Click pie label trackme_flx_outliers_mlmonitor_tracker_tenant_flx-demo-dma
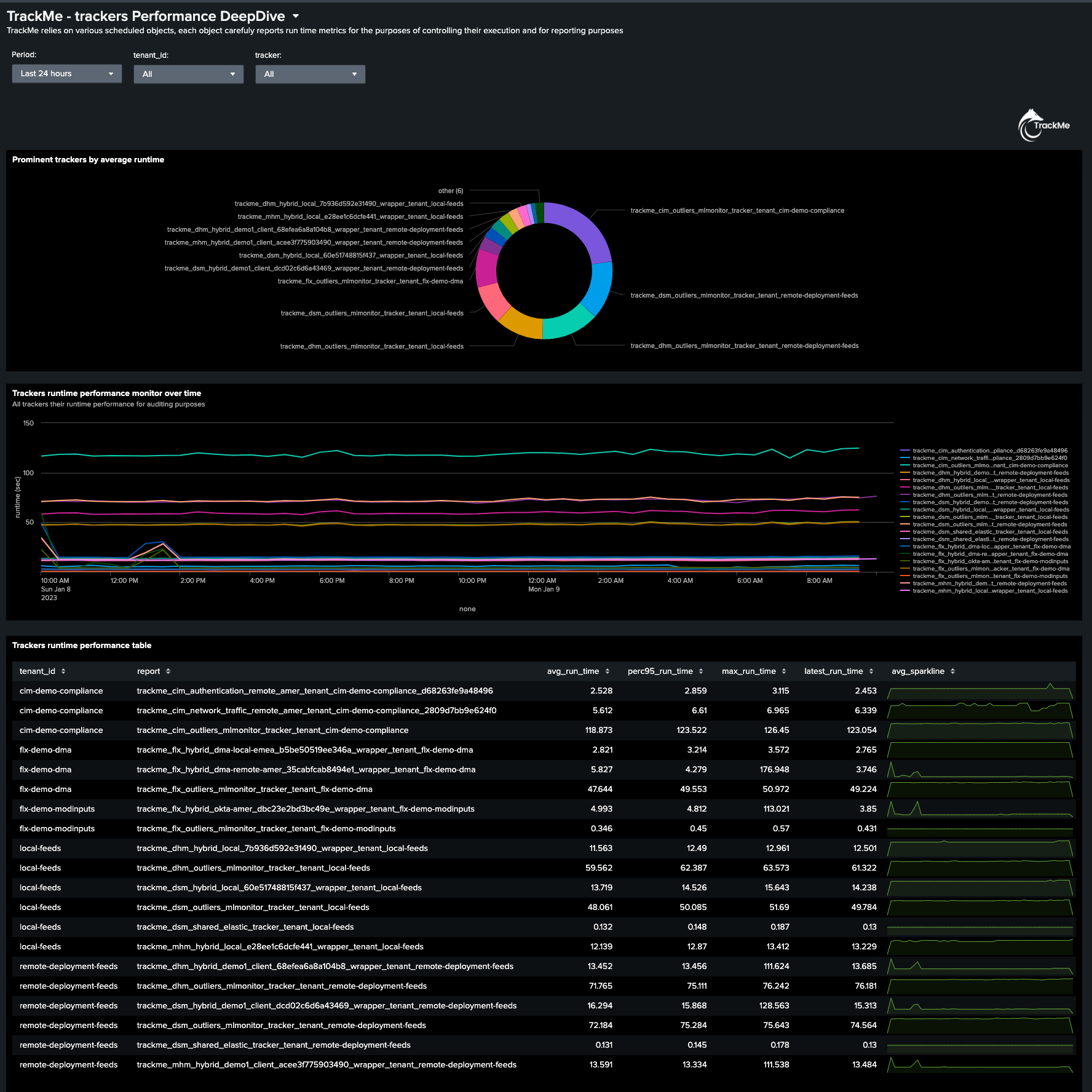 pyautogui.click(x=370, y=282)
